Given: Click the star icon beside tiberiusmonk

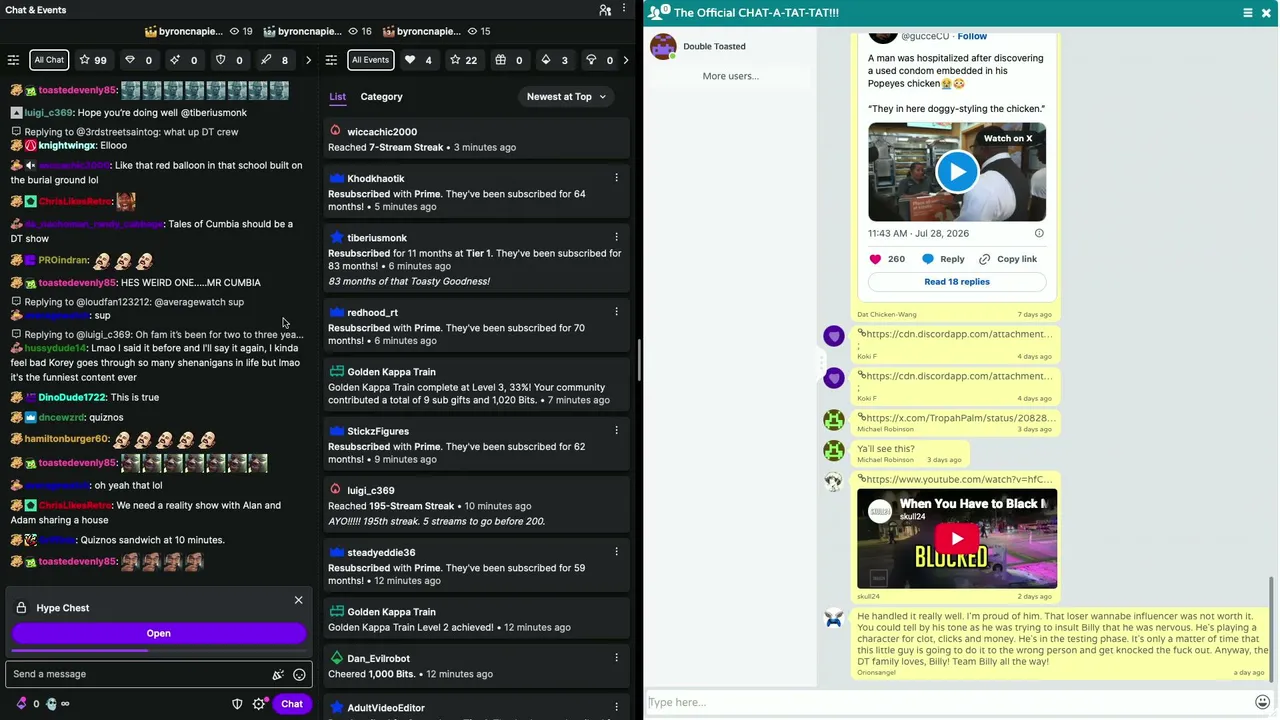Looking at the screenshot, I should pos(336,237).
